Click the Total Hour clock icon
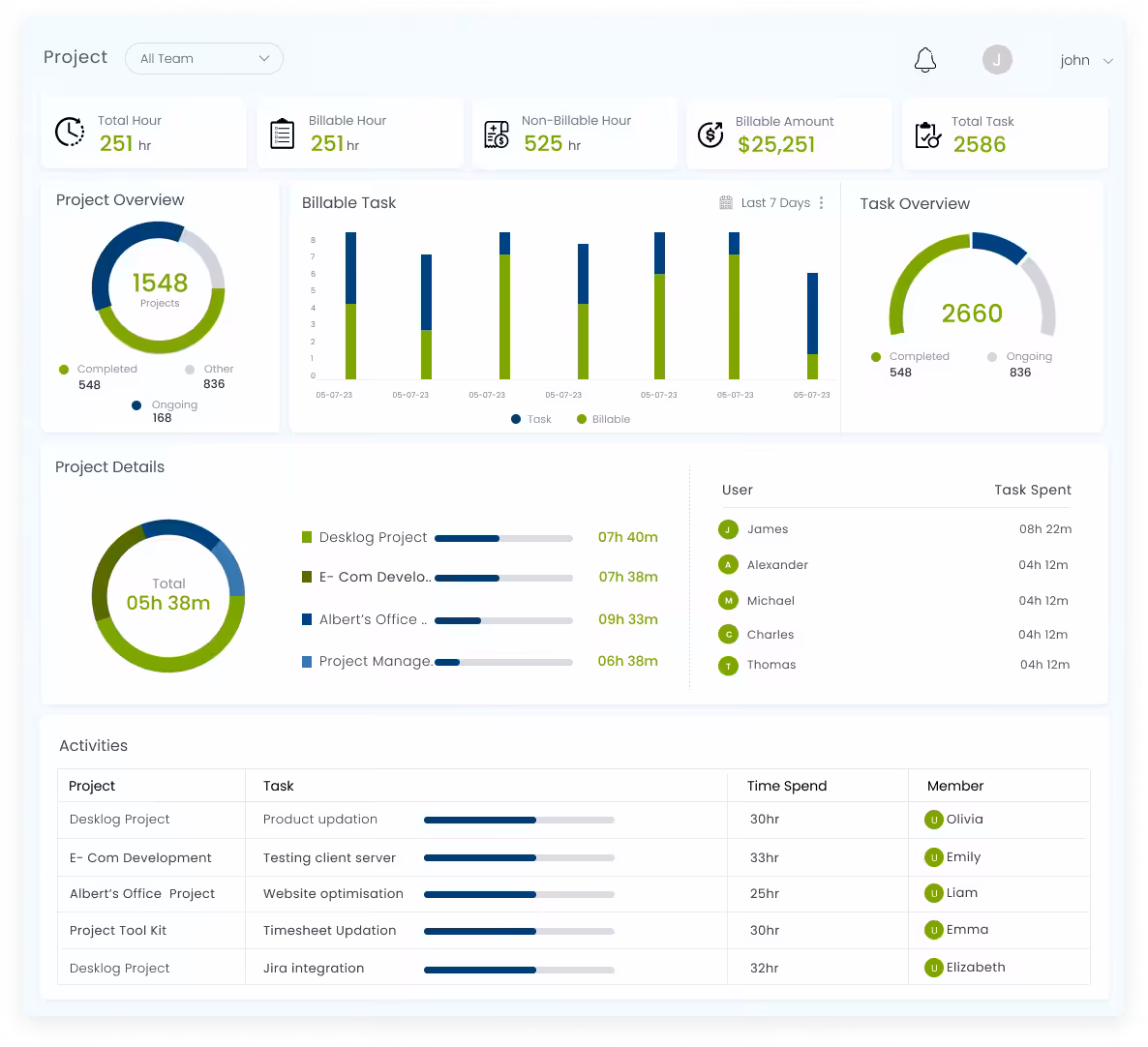Viewport: 1148px width, 1047px height. [x=70, y=133]
